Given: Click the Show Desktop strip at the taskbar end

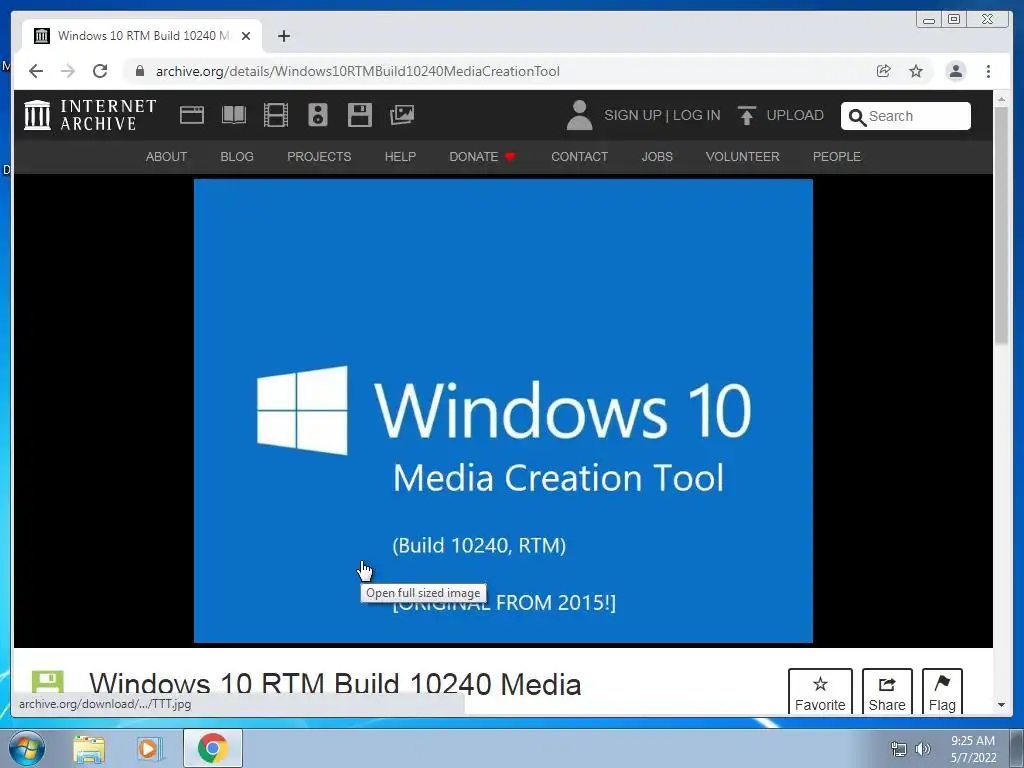Looking at the screenshot, I should [1017, 748].
